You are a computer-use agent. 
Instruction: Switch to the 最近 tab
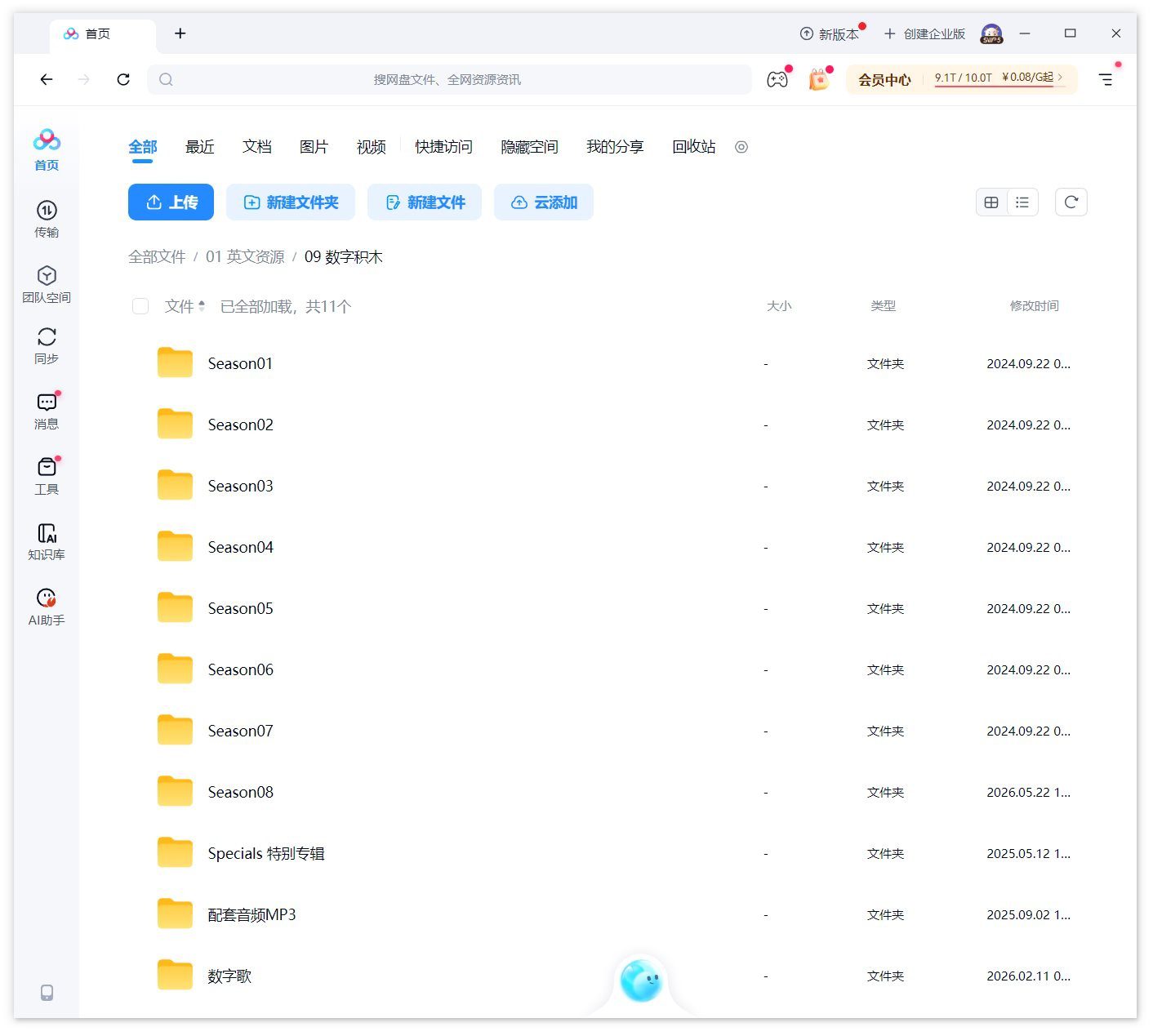pos(200,147)
